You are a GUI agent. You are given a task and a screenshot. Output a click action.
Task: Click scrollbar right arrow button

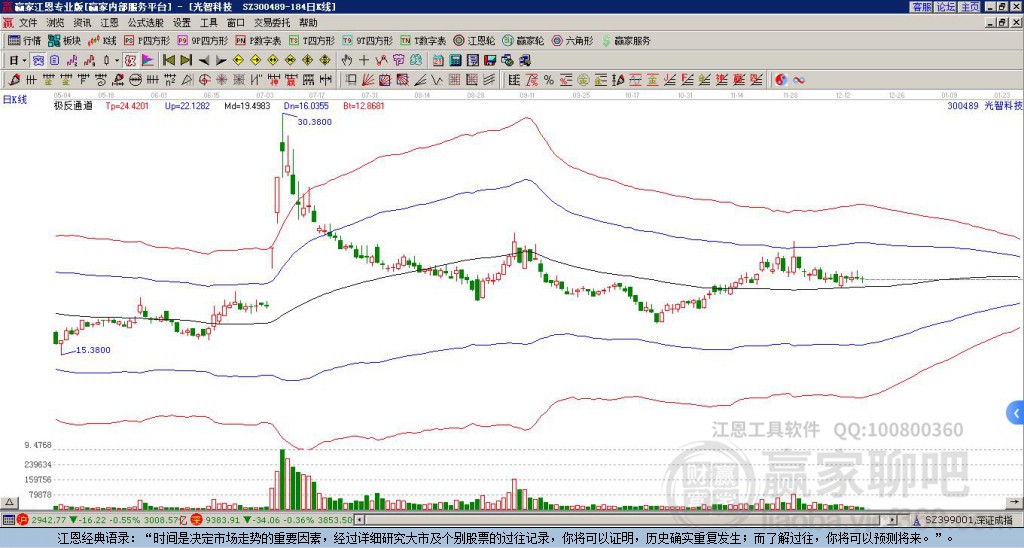894,520
